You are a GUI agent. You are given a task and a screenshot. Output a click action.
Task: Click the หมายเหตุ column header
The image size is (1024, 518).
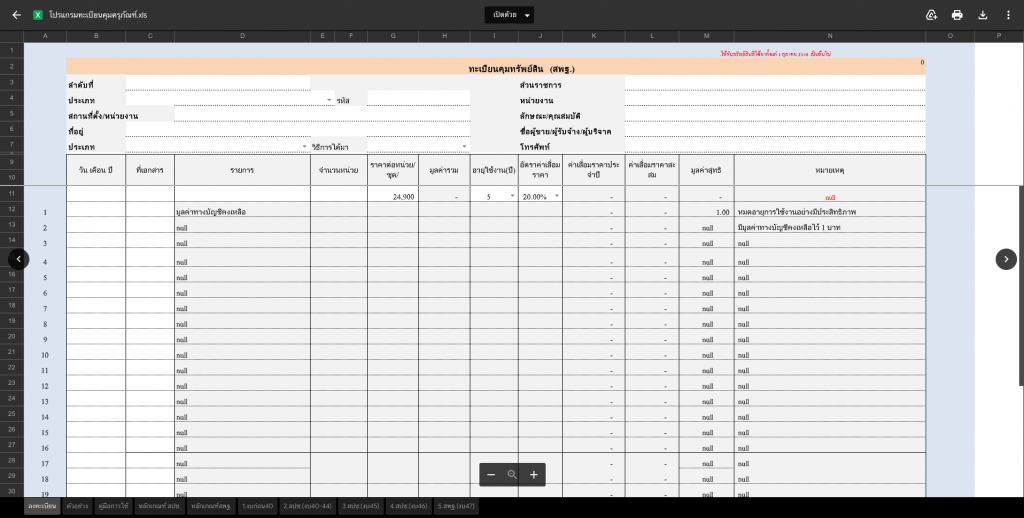(x=830, y=170)
